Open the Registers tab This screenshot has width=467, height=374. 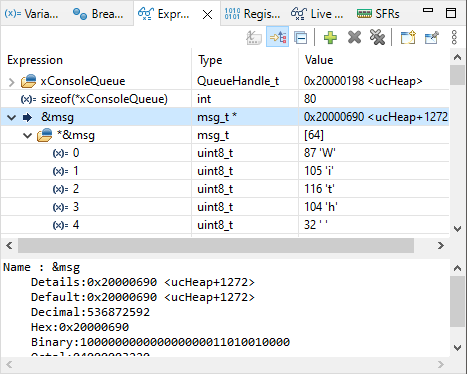click(x=252, y=14)
